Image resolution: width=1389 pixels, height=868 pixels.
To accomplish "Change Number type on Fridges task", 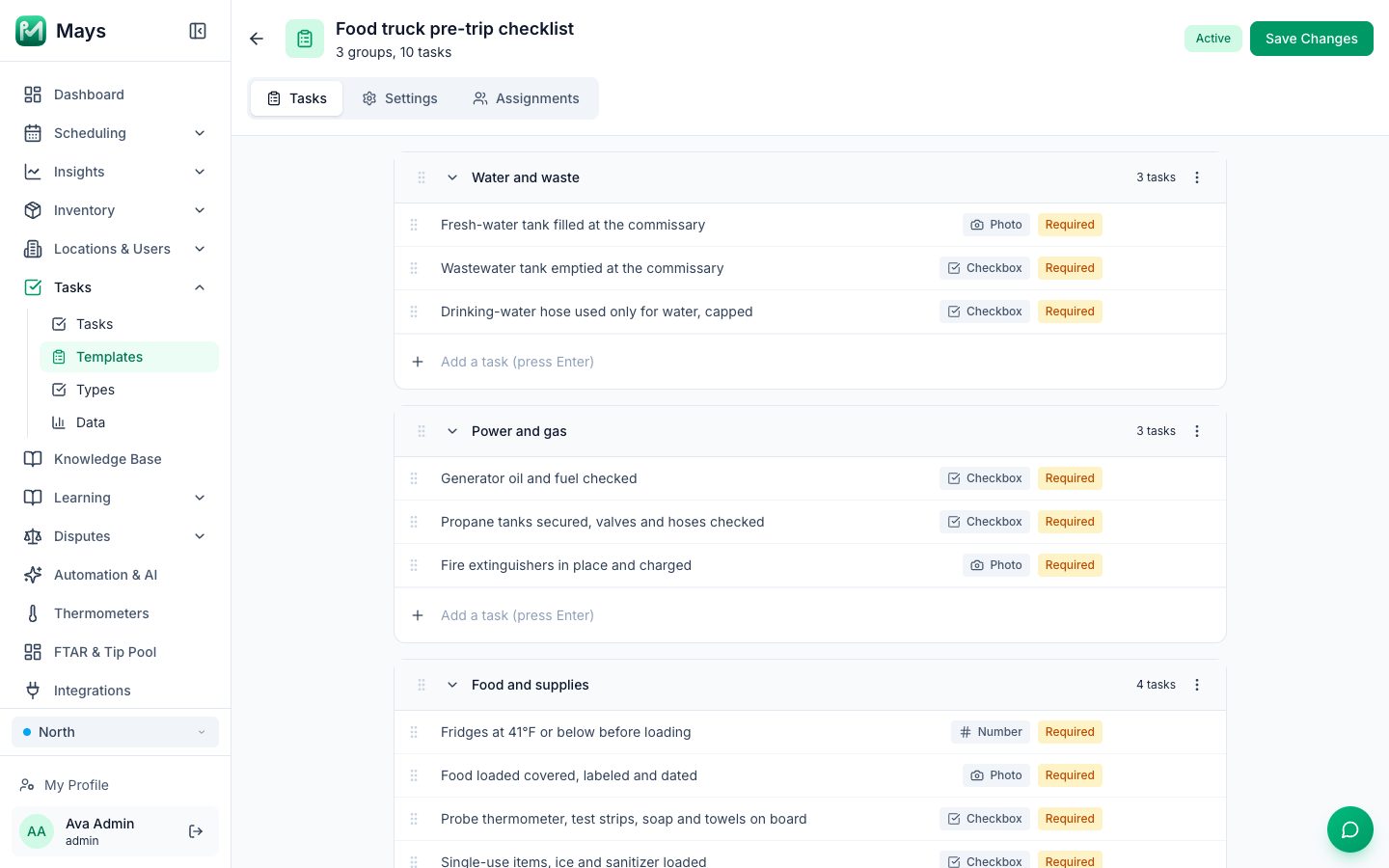I will click(x=991, y=732).
